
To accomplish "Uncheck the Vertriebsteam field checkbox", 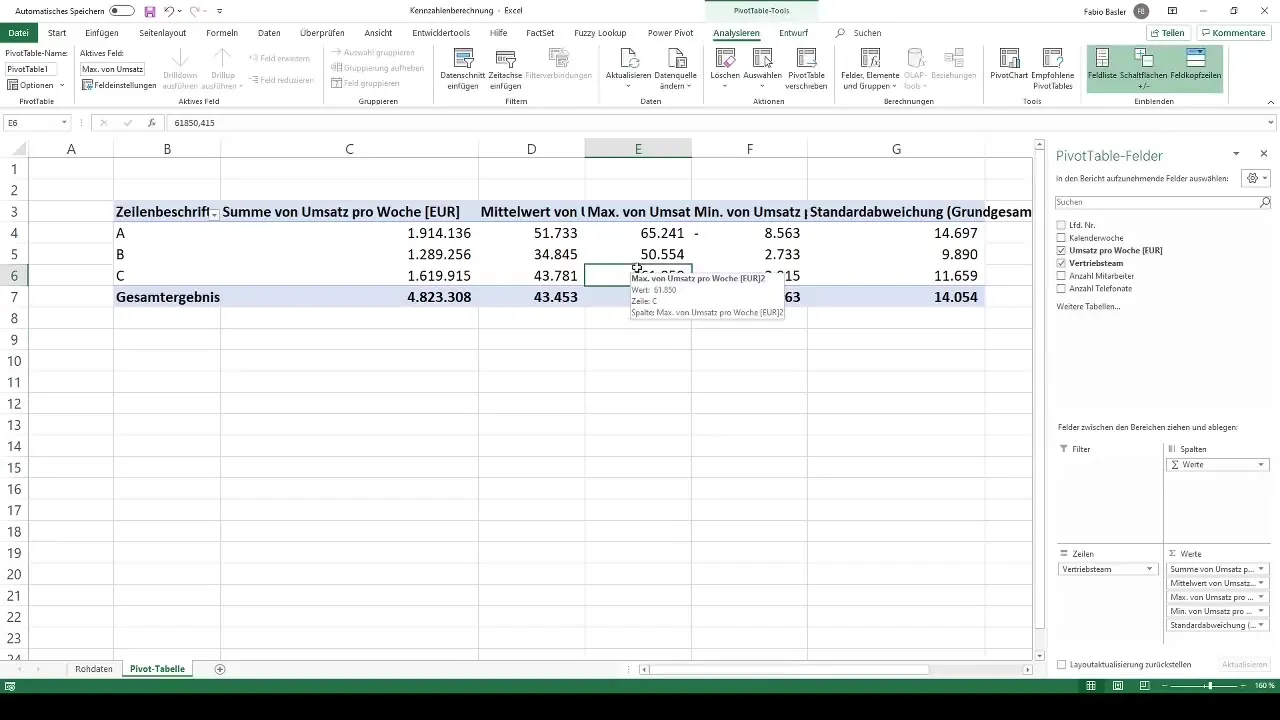I will click(x=1061, y=263).
